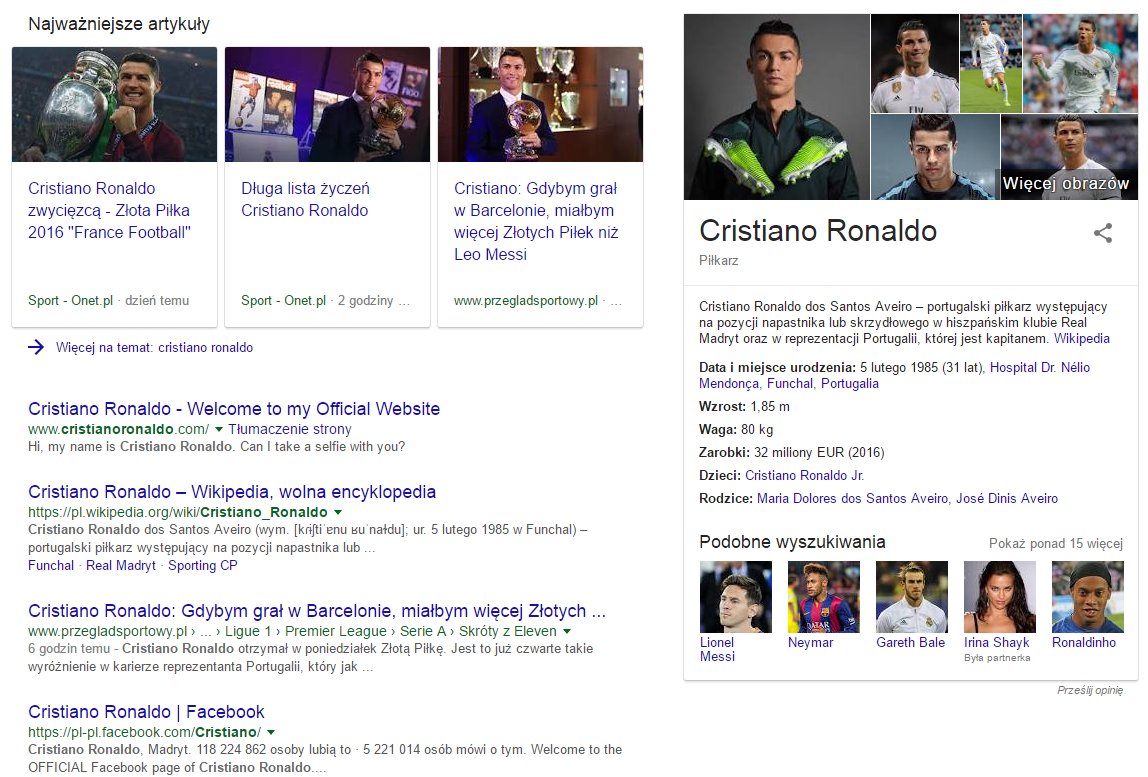Select Lionel Messi related search

(x=735, y=611)
